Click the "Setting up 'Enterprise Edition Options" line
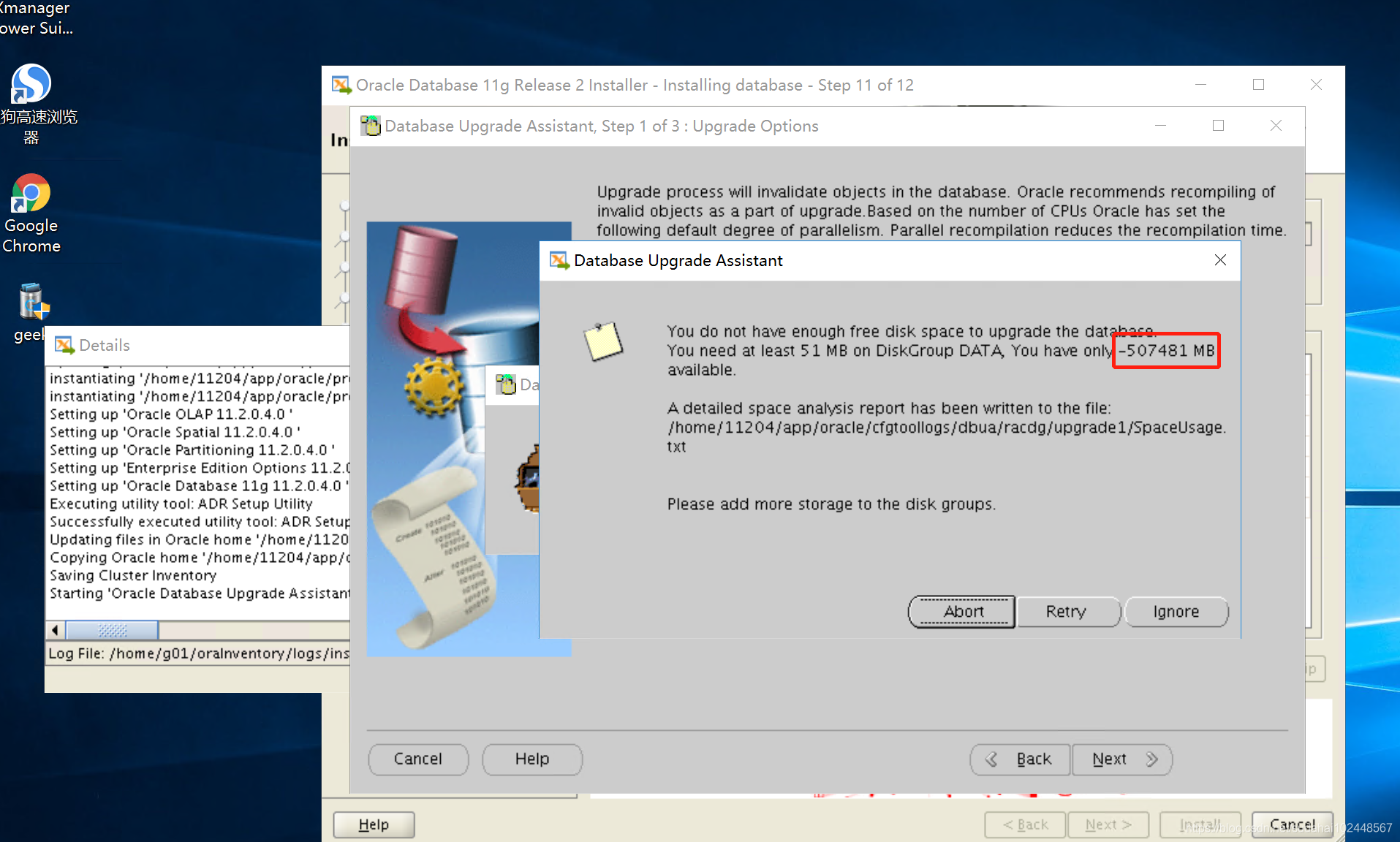Viewport: 1400px width, 842px height. pyautogui.click(x=200, y=469)
